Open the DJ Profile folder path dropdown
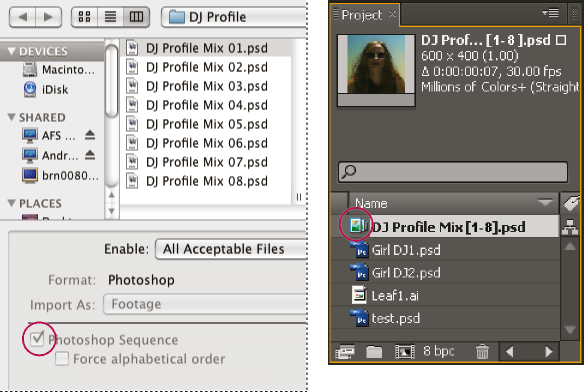 234,17
